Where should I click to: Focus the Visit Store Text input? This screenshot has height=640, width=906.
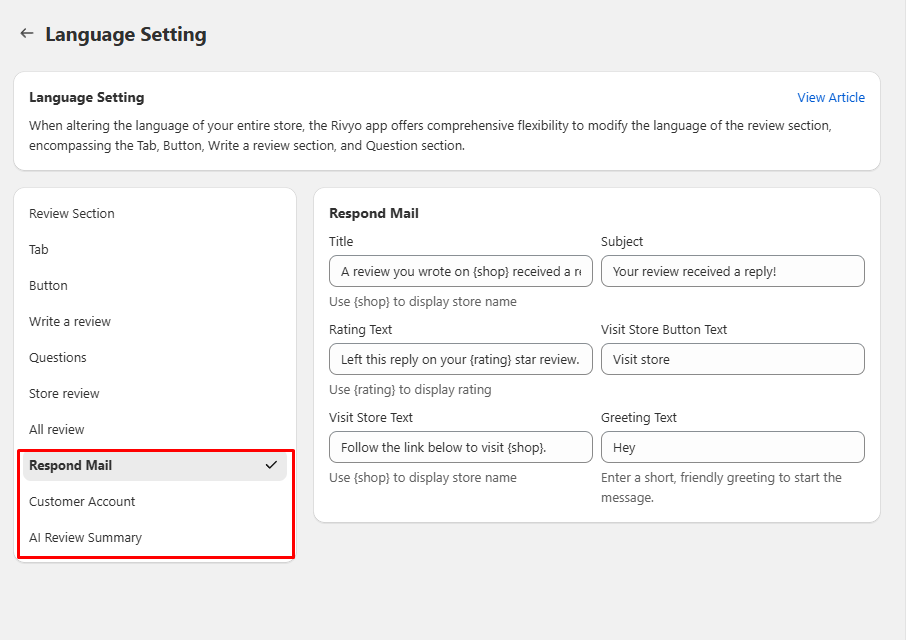point(460,447)
